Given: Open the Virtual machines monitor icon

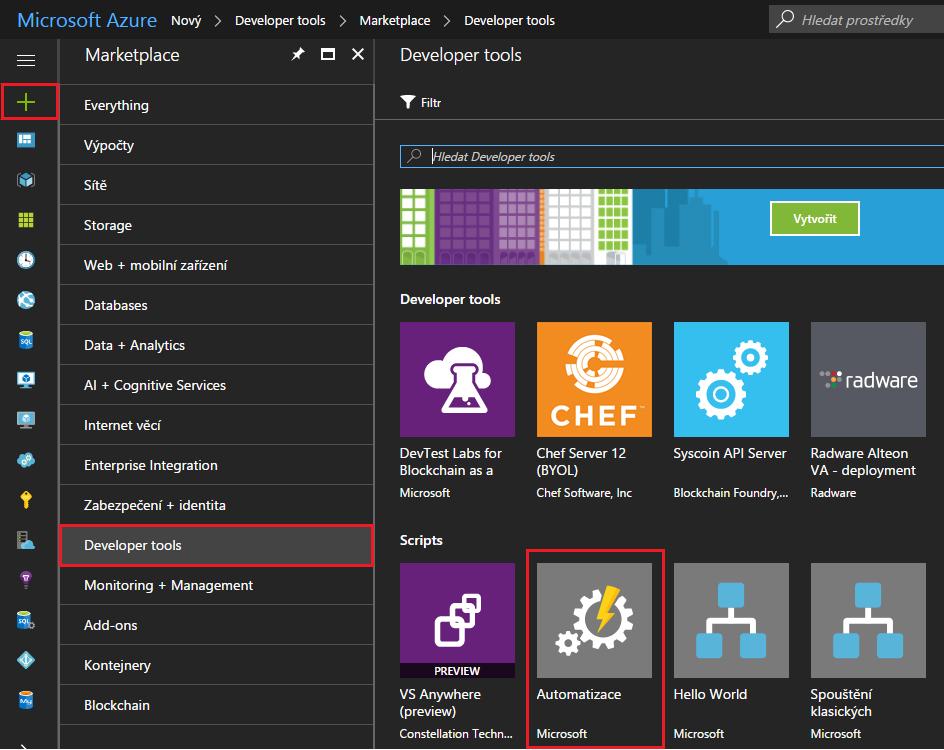Looking at the screenshot, I should point(26,380).
